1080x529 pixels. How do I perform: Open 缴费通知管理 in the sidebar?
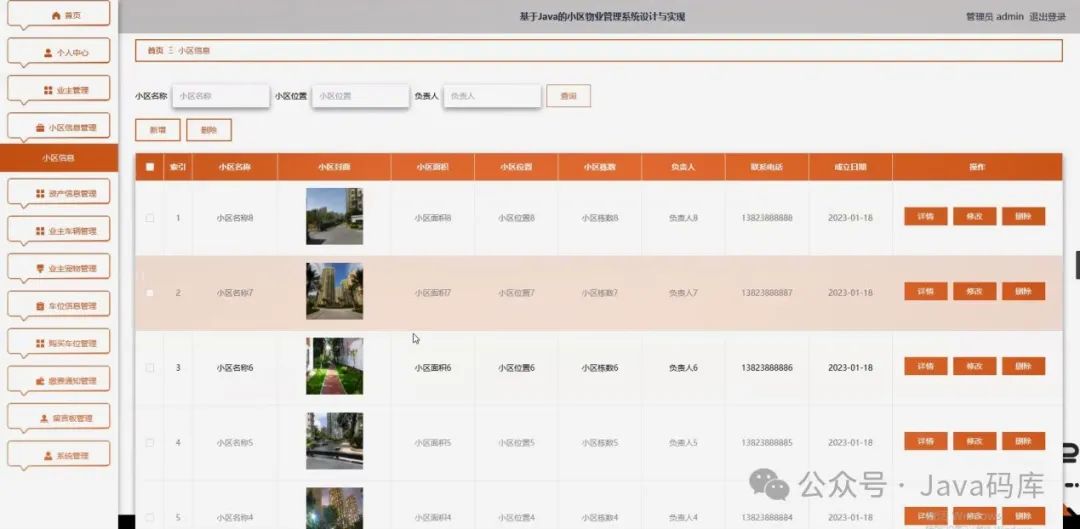[59, 381]
